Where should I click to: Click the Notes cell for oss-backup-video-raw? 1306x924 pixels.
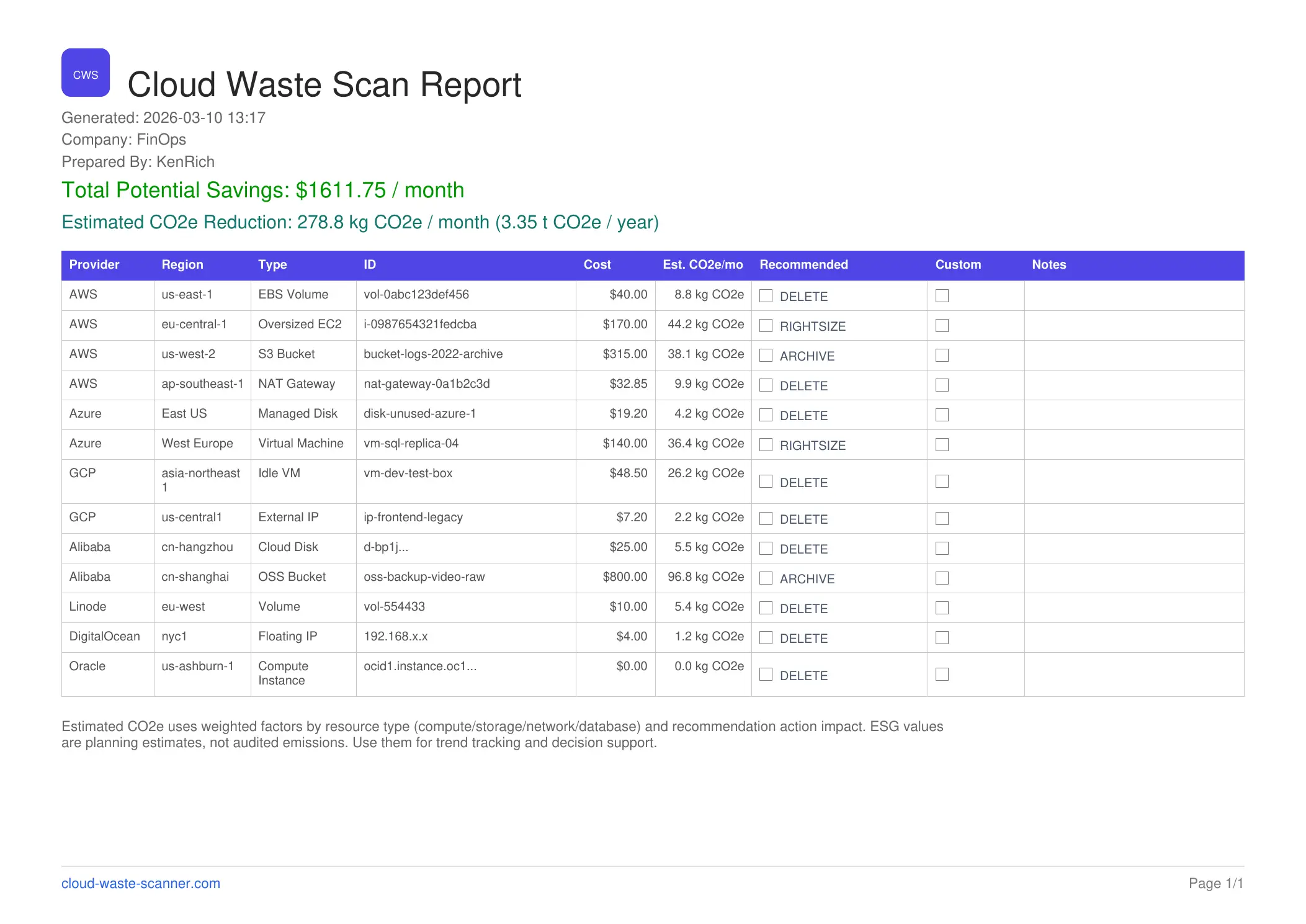pos(1134,578)
